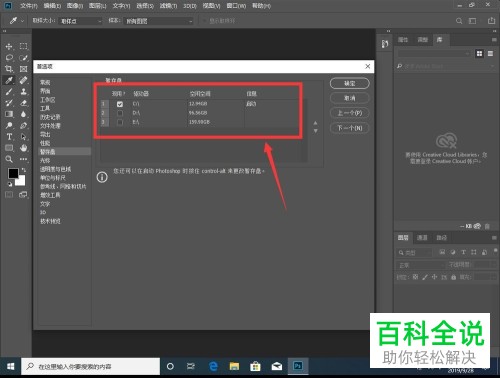The image size is (500, 378).
Task: Enable scratch disk E:\ checkbox
Action: pos(120,122)
